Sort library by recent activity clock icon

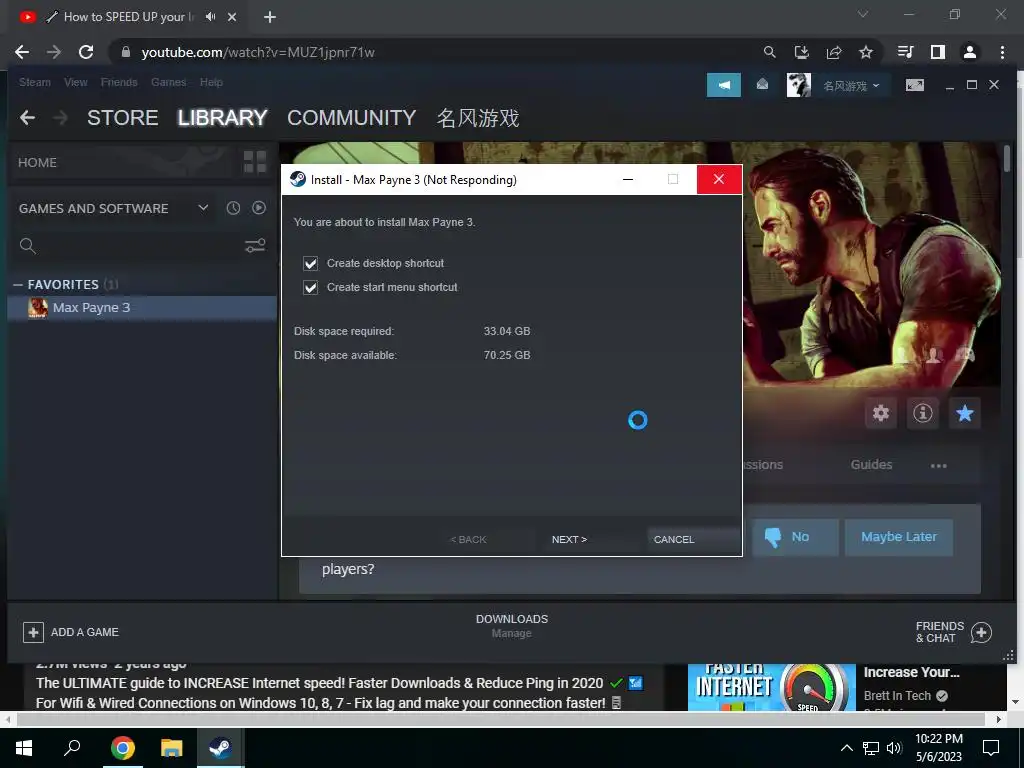tap(233, 208)
